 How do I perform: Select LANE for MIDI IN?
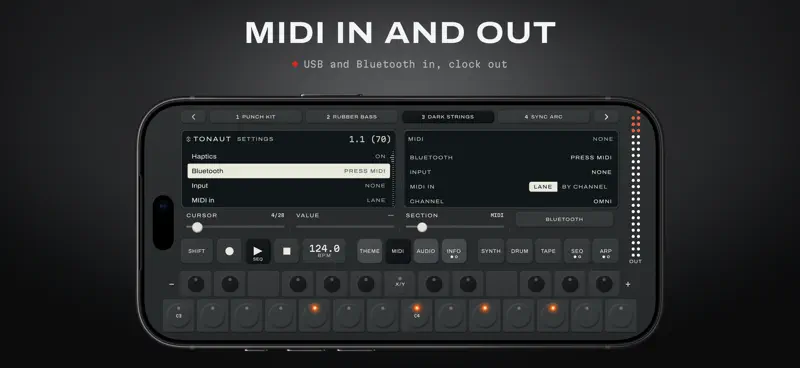[543, 187]
